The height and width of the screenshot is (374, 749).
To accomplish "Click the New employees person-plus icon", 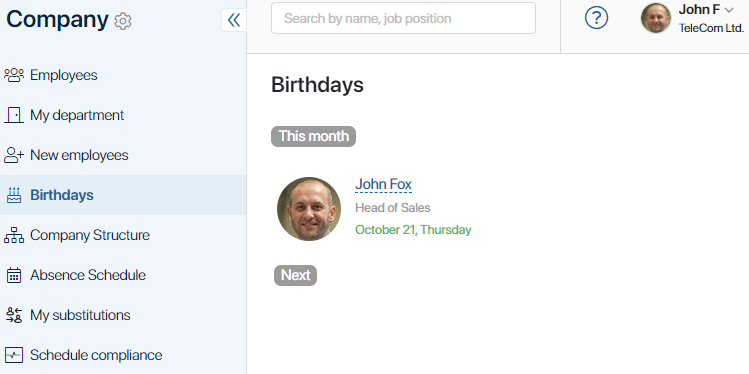I will point(14,155).
